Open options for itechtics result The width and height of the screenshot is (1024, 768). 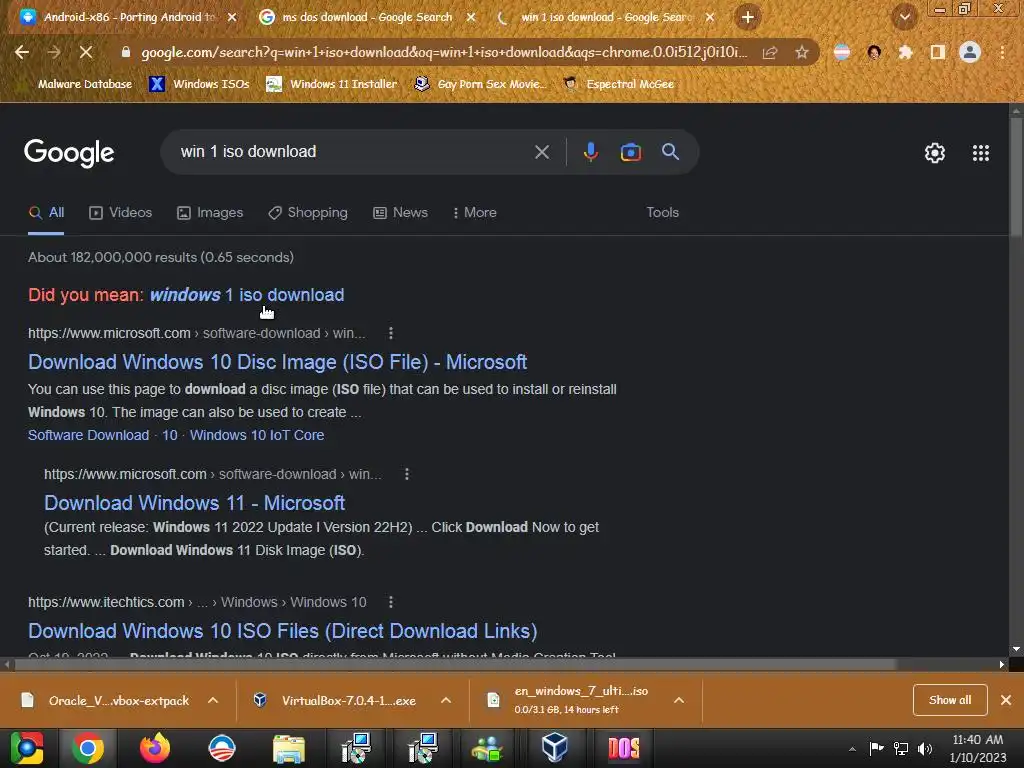[x=391, y=602]
